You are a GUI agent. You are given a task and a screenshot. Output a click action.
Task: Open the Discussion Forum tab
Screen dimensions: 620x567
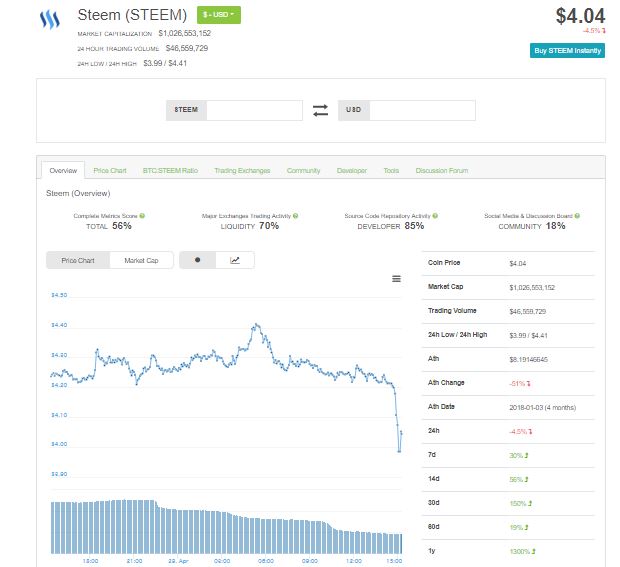click(442, 171)
